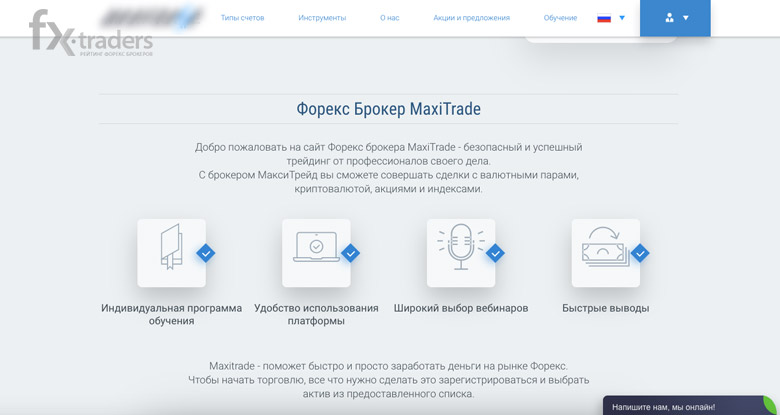Open the Типы счетов menu item
Viewport: 780px width, 415px height.
242,18
